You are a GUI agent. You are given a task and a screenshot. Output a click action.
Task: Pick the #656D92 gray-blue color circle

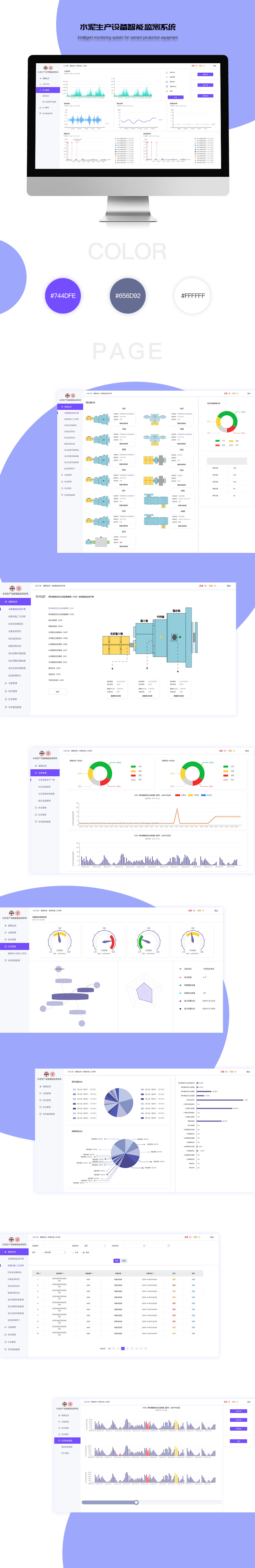128,296
